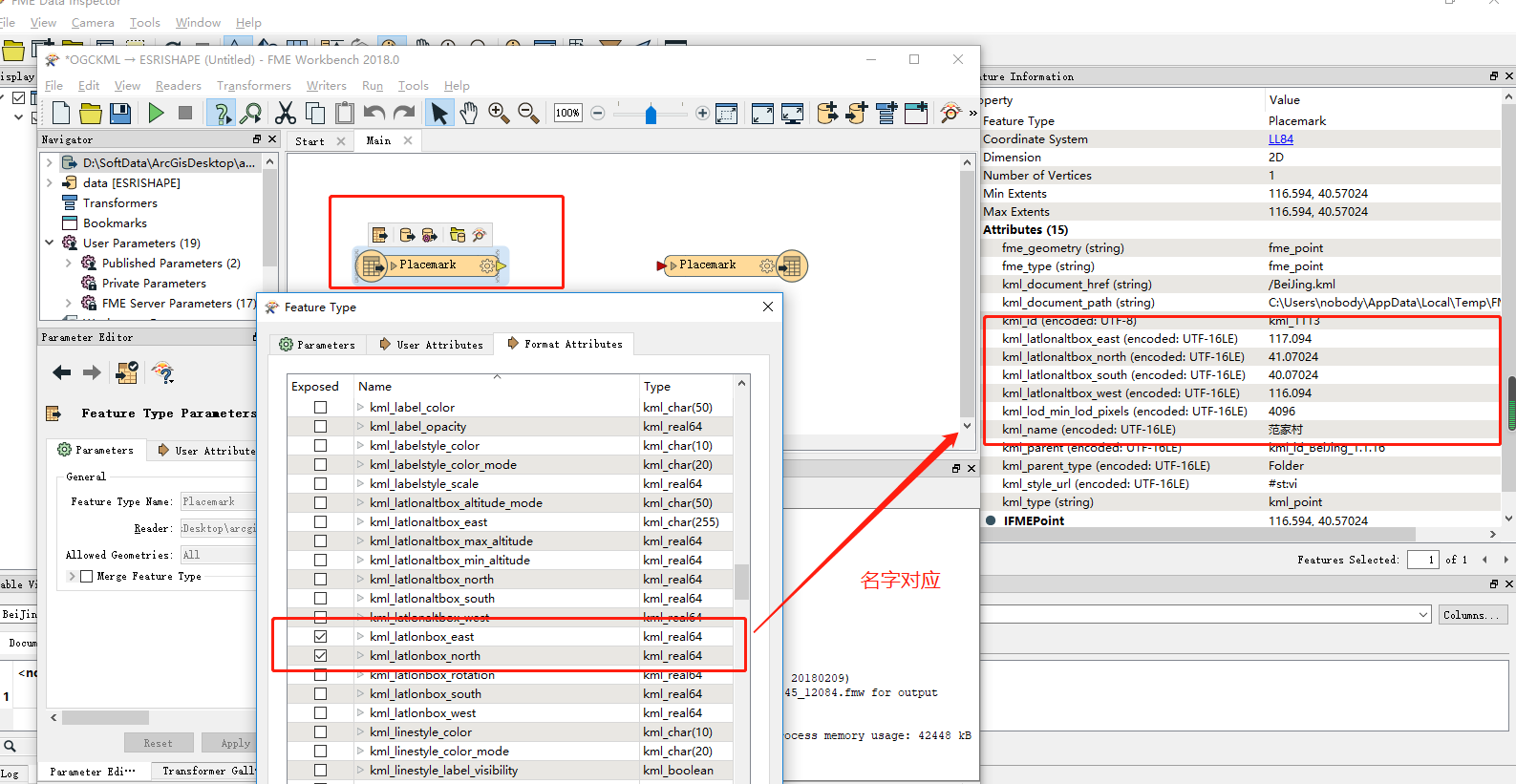Click the add bookmark icon in toolbar
Image resolution: width=1516 pixels, height=784 pixels.
916,113
